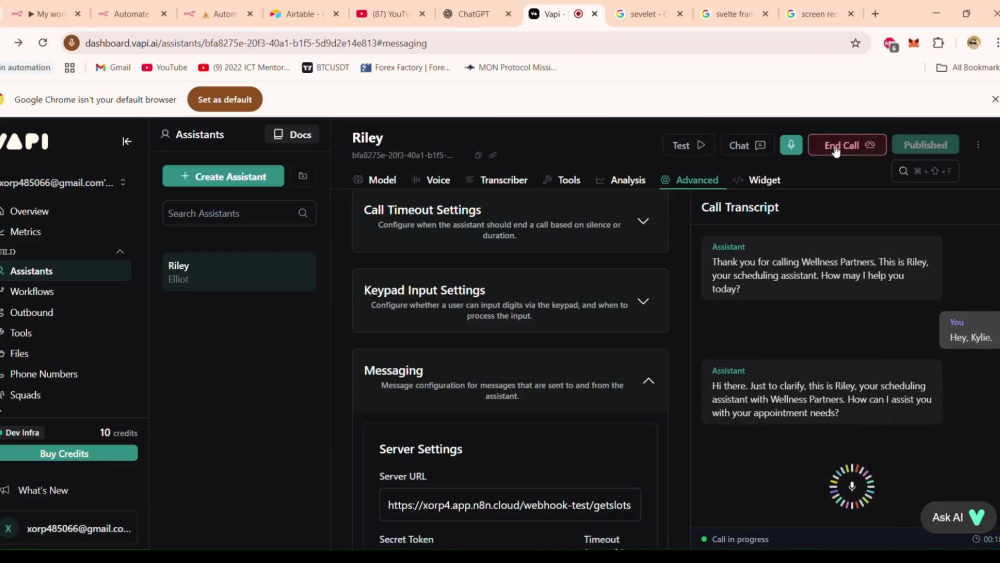
Task: Collapse the Messaging section
Action: (649, 381)
